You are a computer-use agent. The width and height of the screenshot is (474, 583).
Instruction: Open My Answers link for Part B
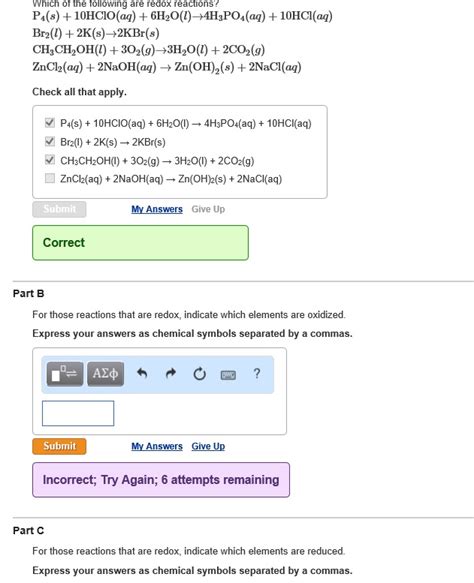157,446
